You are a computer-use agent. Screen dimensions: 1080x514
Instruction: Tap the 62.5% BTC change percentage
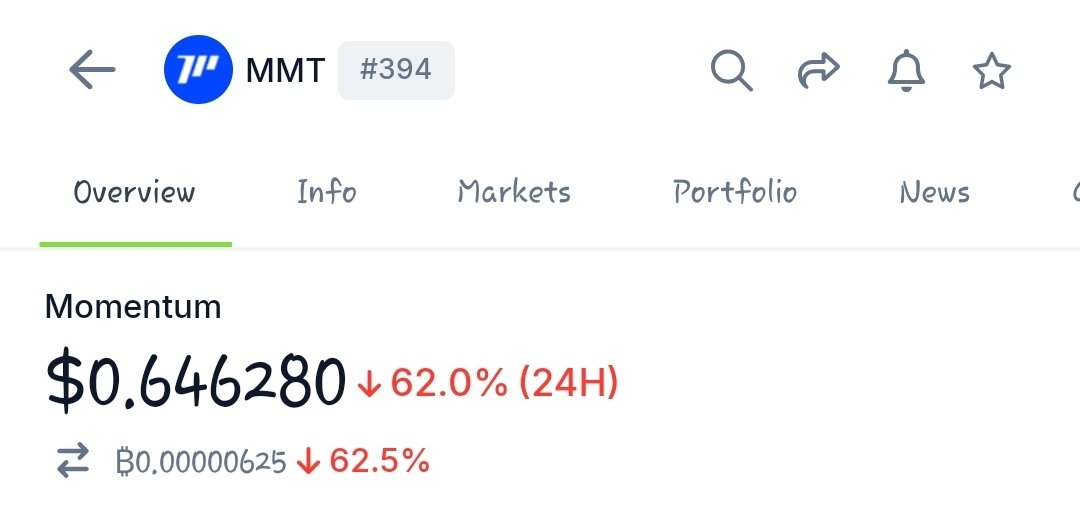366,461
